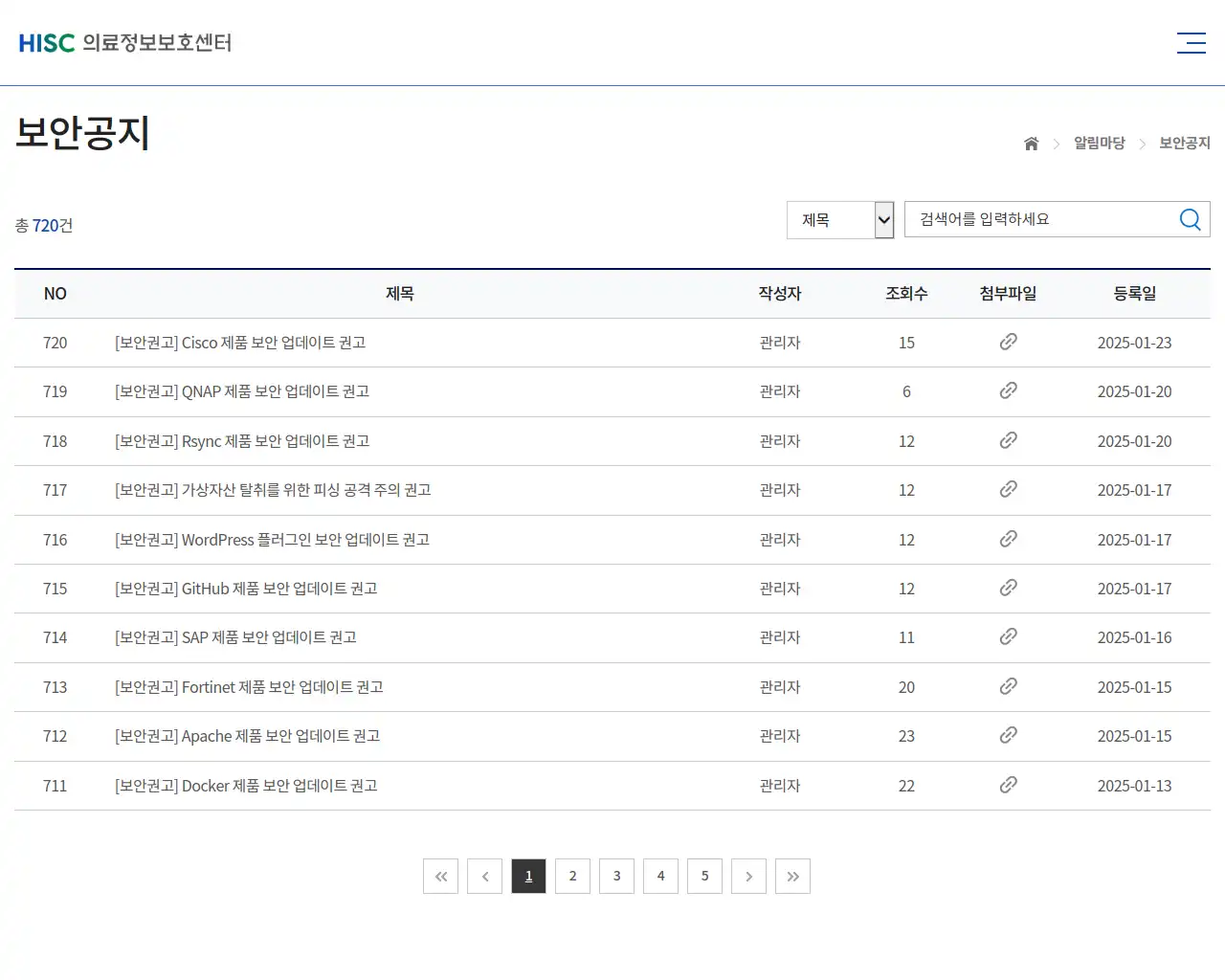Jump to the last page with the double-arrow
The width and height of the screenshot is (1225, 980).
(792, 876)
